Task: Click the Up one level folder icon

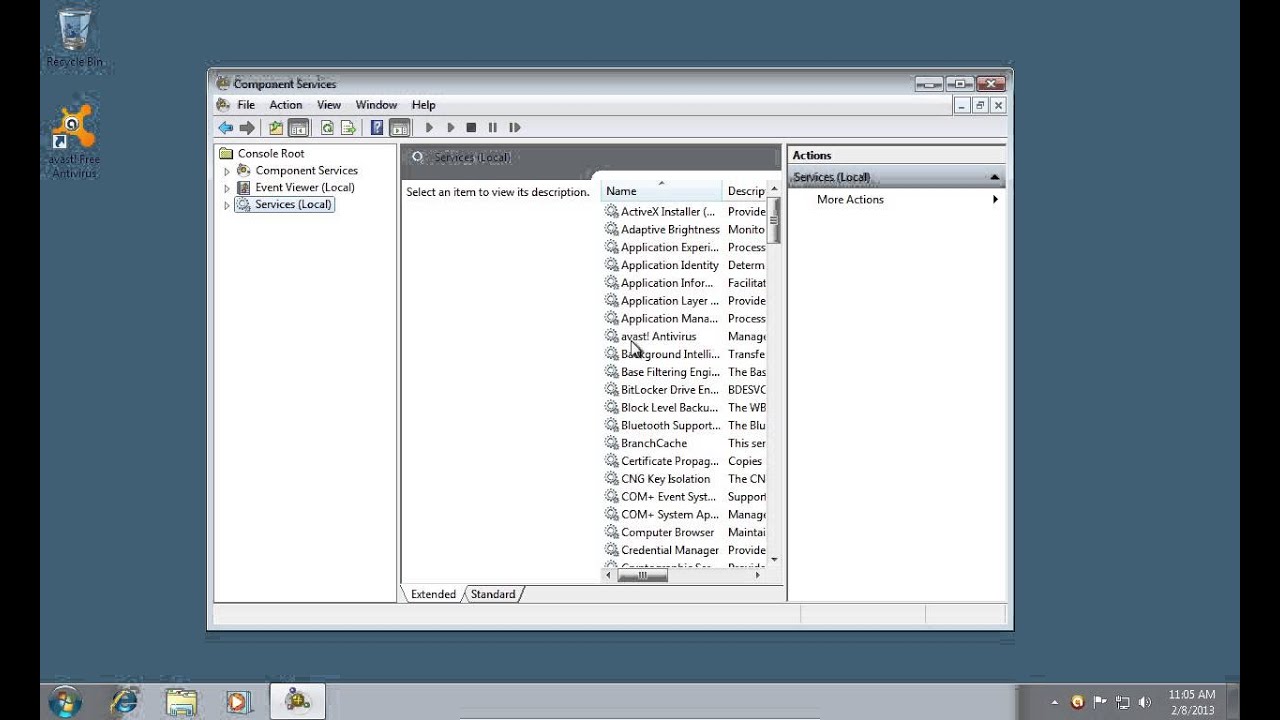Action: click(275, 128)
